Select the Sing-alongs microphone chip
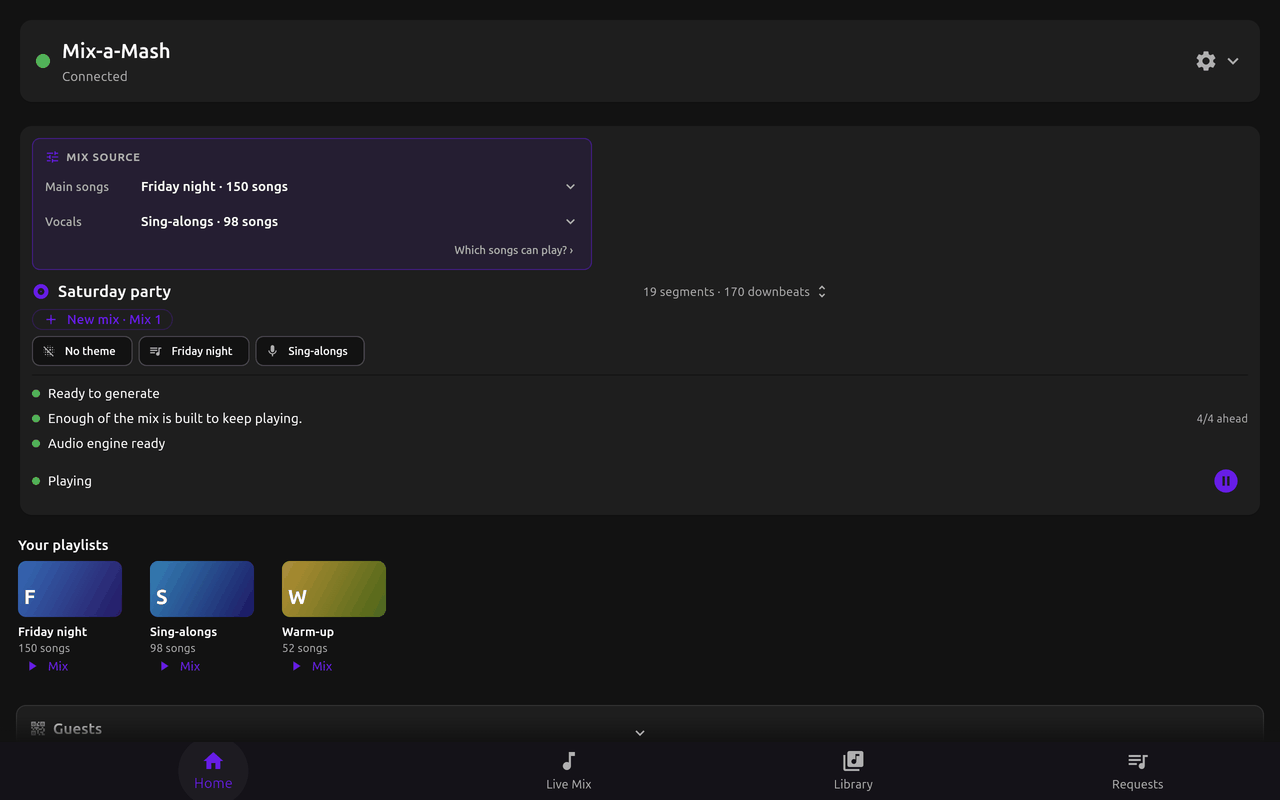1280x800 pixels. [310, 351]
